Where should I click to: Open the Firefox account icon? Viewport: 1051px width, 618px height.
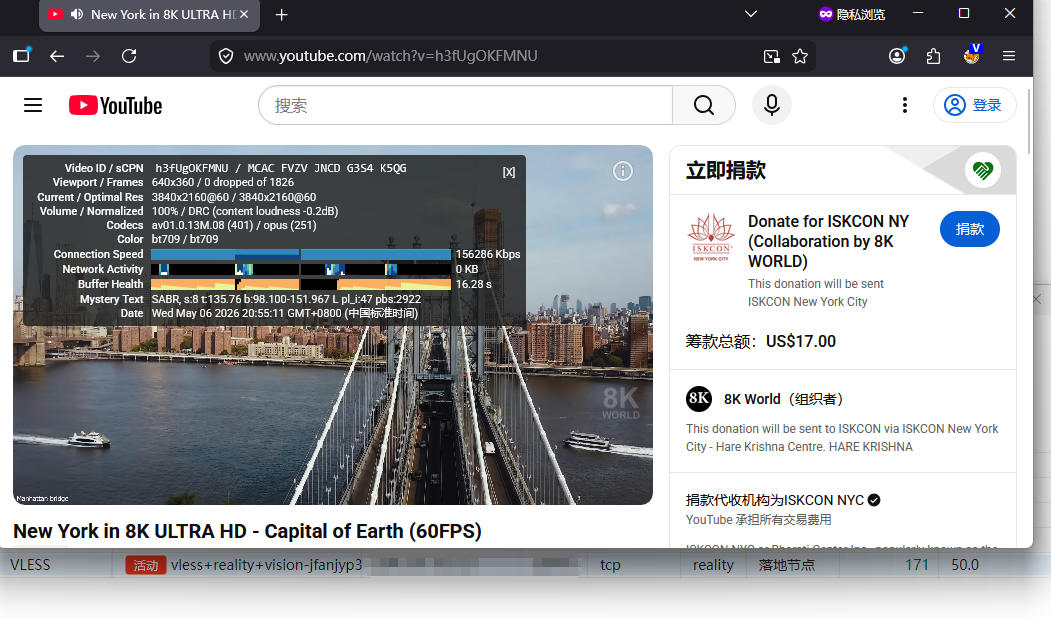pos(897,56)
